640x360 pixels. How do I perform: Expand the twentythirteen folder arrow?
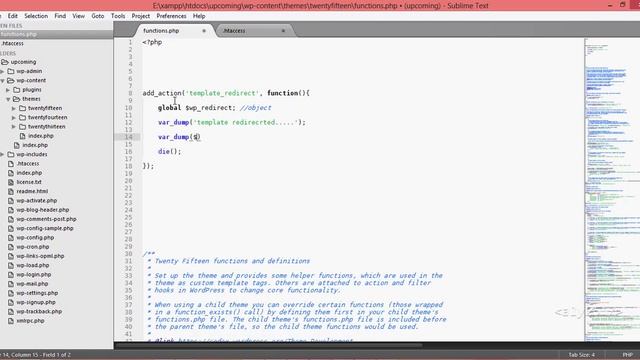coord(14,127)
